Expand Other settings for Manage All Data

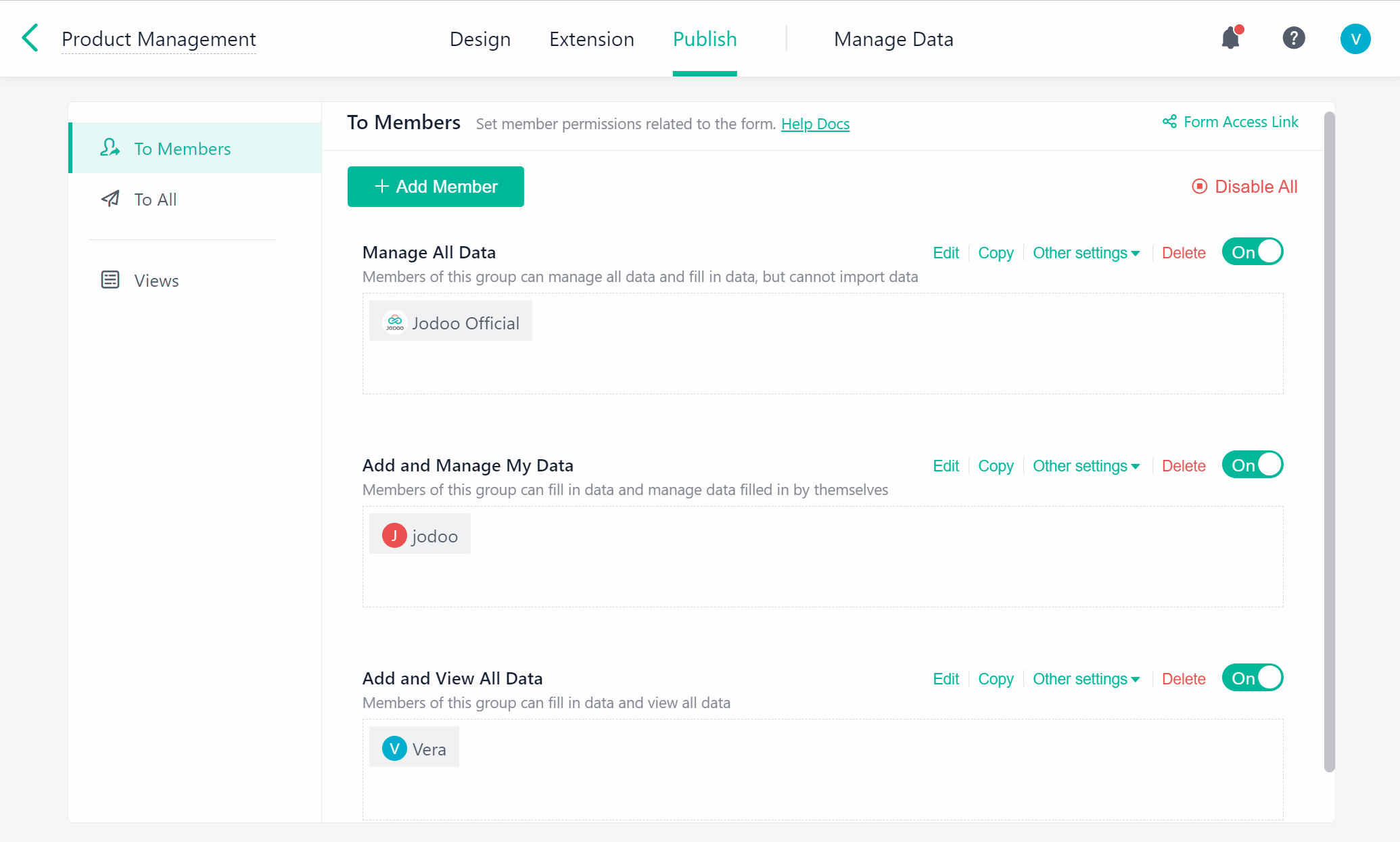(x=1086, y=253)
